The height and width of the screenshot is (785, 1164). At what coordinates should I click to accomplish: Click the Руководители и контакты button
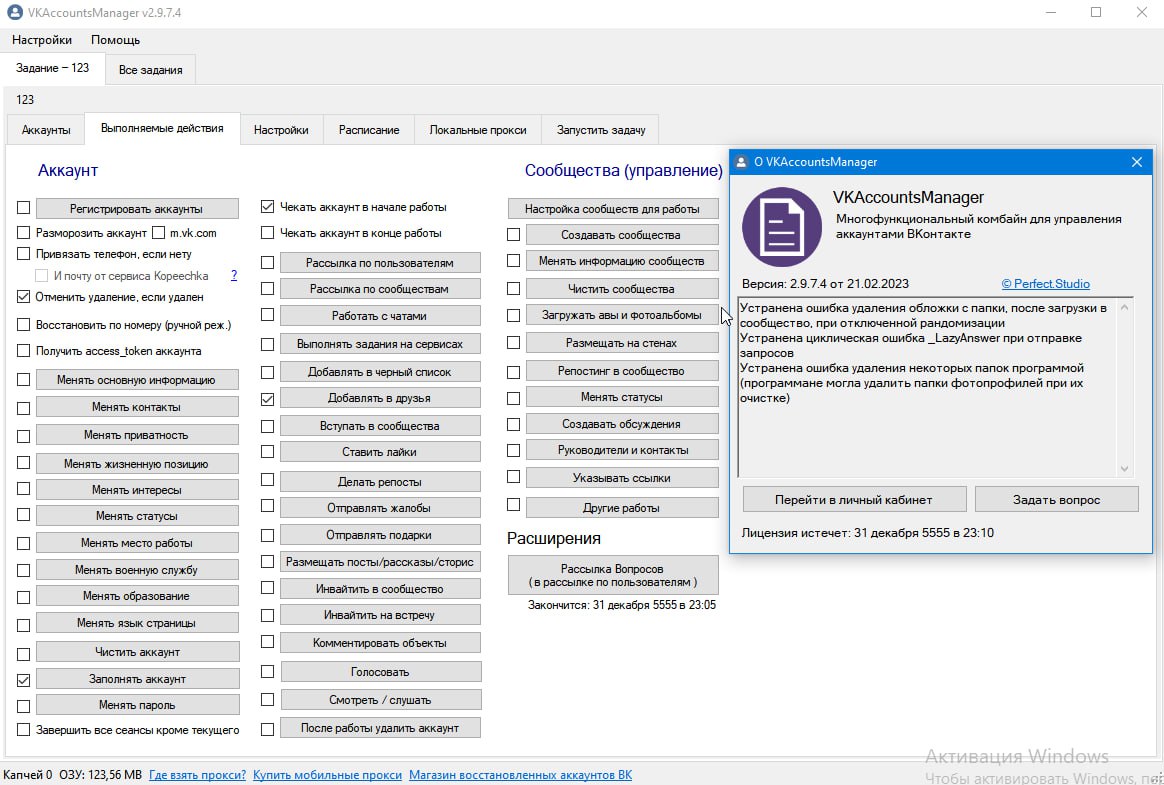[623, 450]
